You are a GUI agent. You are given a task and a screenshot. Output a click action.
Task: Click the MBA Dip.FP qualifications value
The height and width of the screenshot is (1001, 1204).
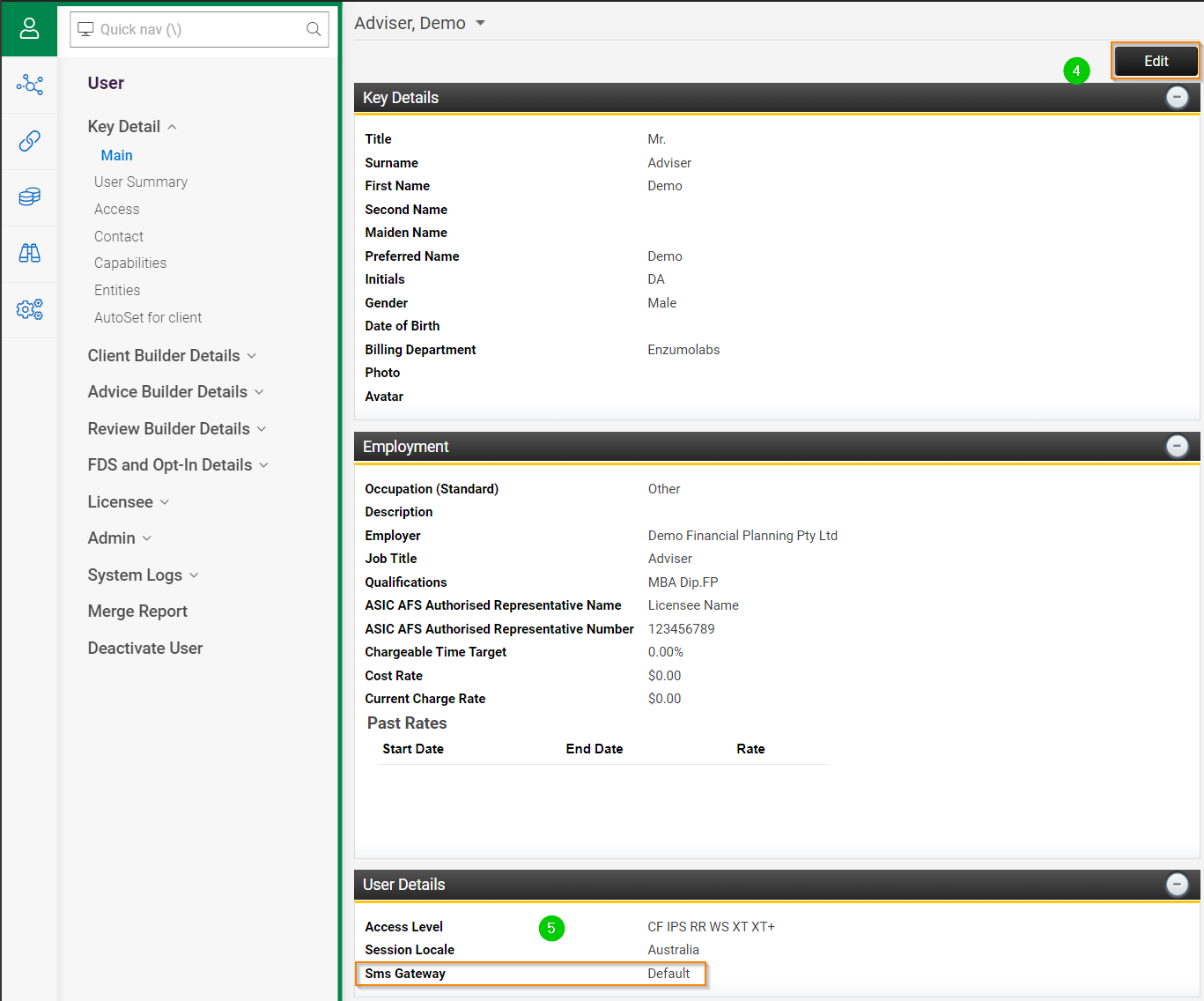pyautogui.click(x=683, y=582)
